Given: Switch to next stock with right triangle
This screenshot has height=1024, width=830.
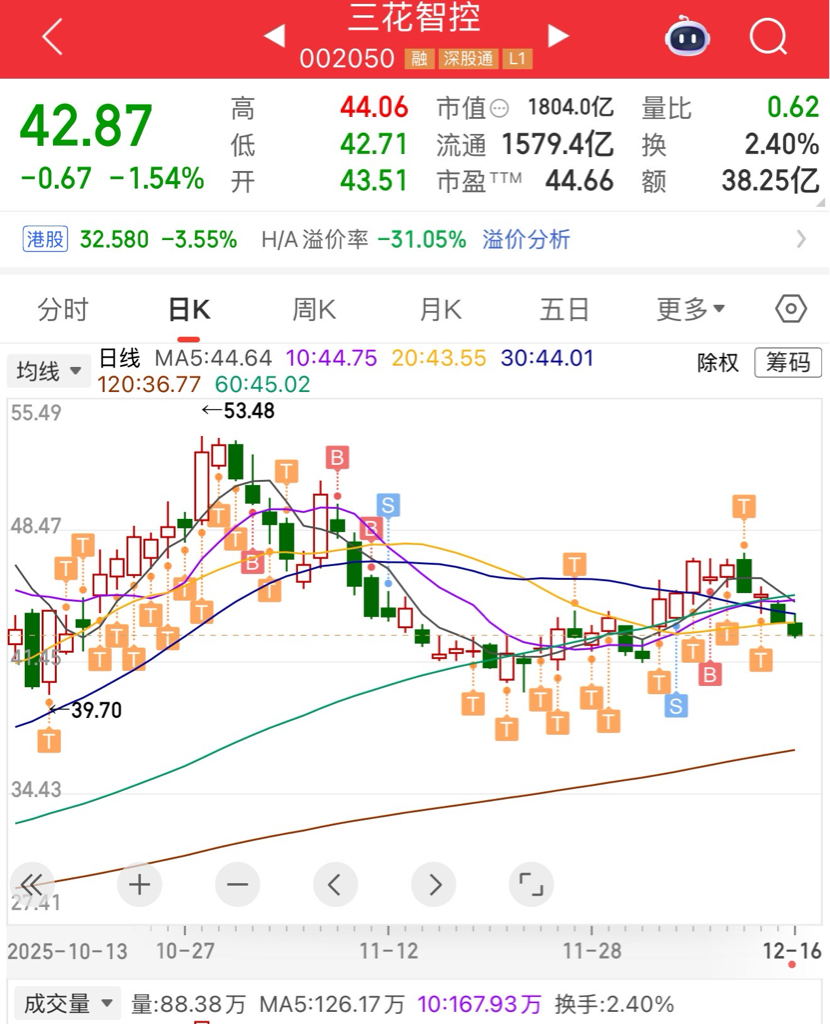Looking at the screenshot, I should 557,35.
